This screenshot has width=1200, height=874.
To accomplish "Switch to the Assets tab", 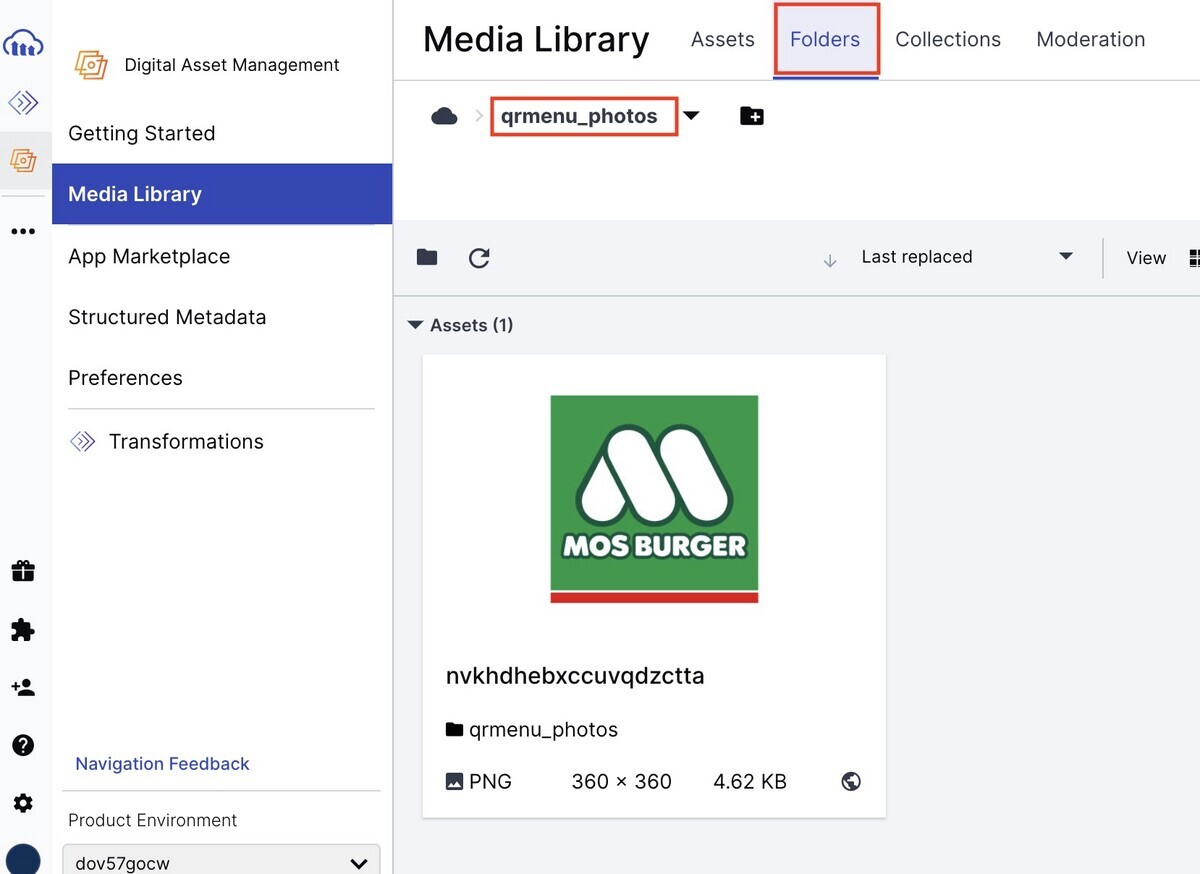I will [722, 39].
